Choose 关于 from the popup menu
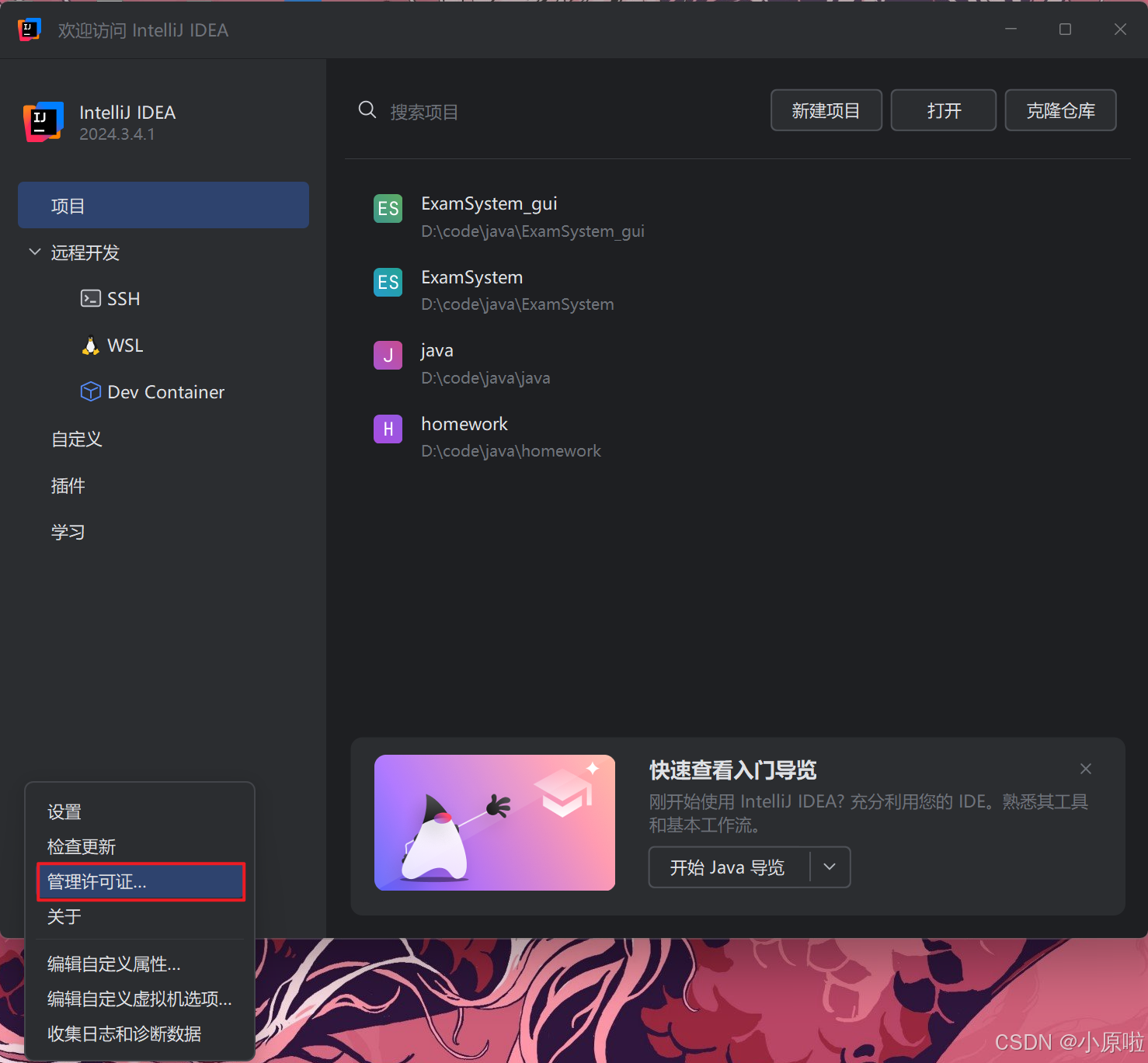Screen dimensions: 1148x1063 click(64, 916)
